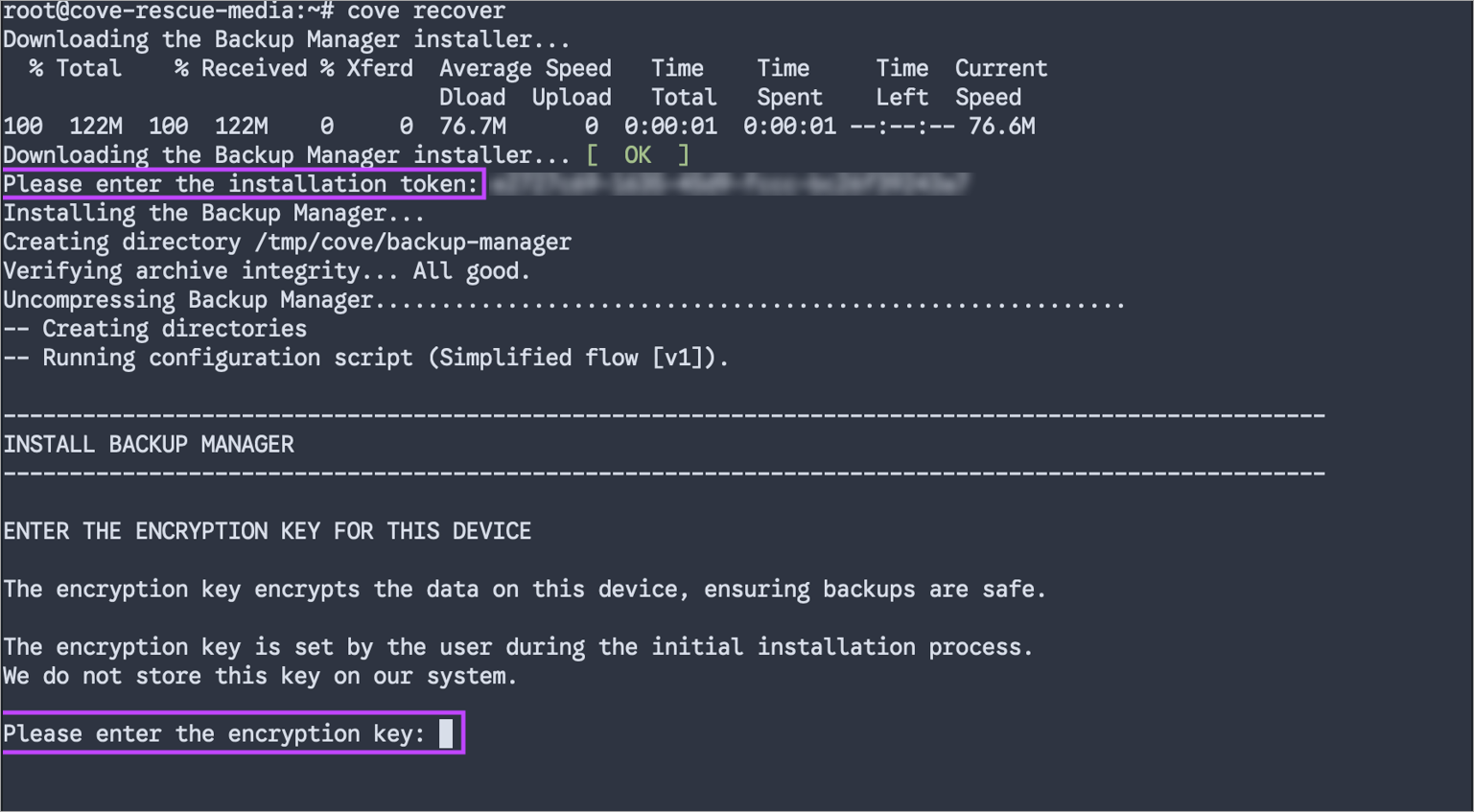This screenshot has width=1474, height=812.
Task: Click the "We do not store this key" line
Action: pos(260,676)
